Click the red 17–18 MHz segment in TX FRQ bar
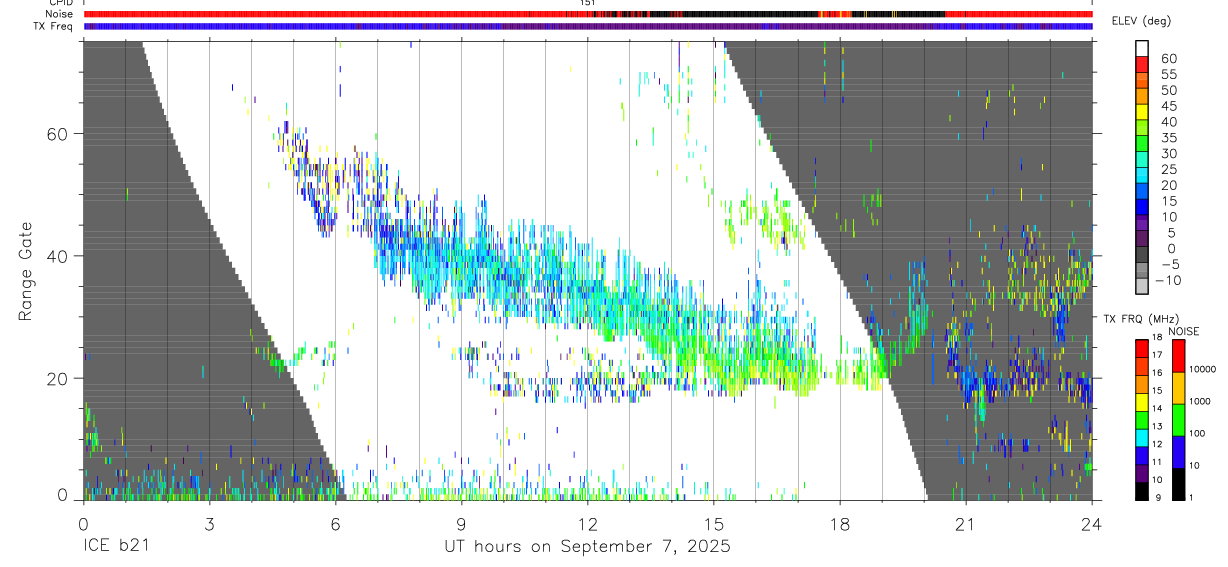Image resolution: width=1228 pixels, height=567 pixels. click(1141, 348)
